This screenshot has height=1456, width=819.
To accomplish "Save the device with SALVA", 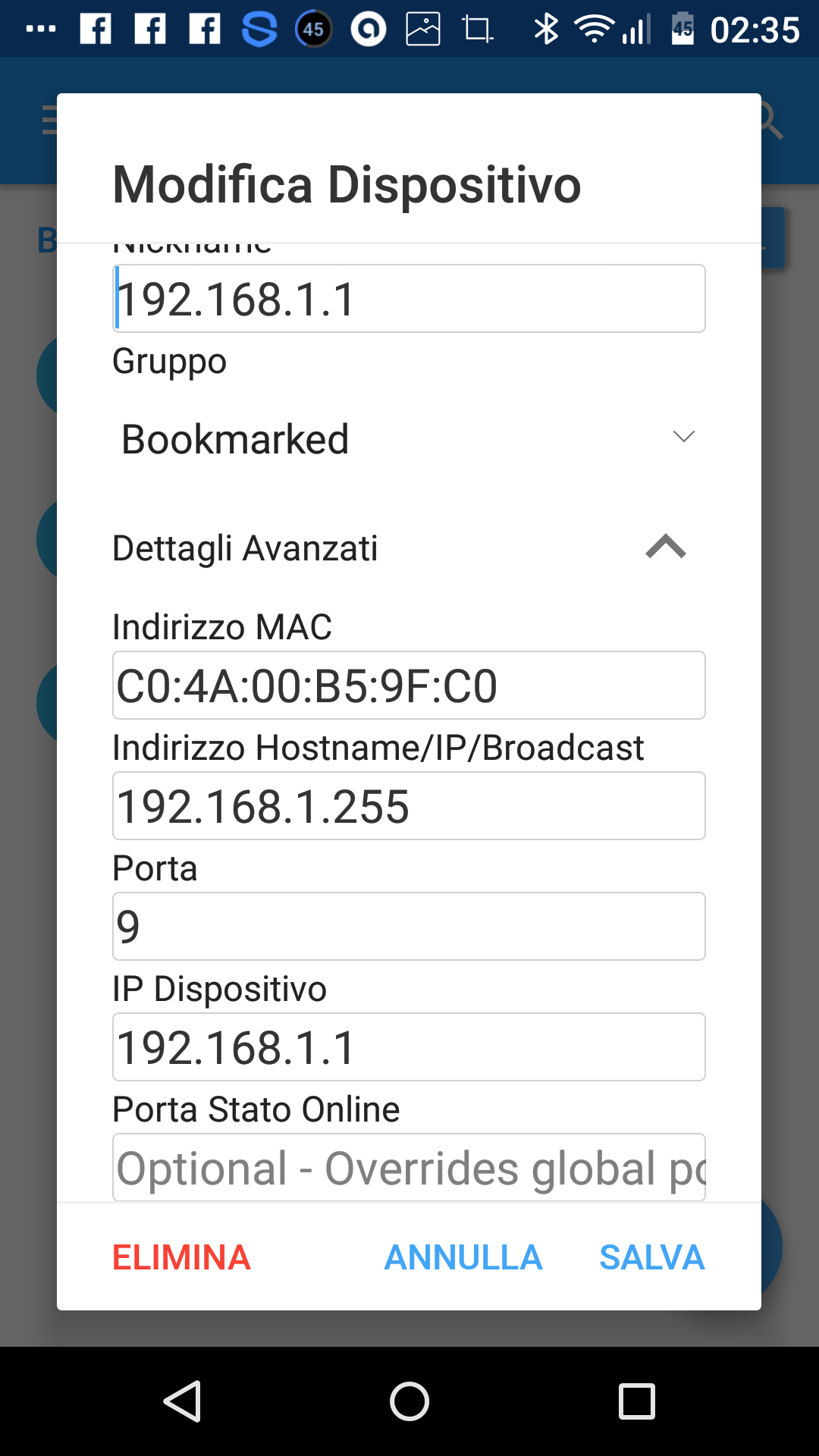I will tap(652, 1257).
